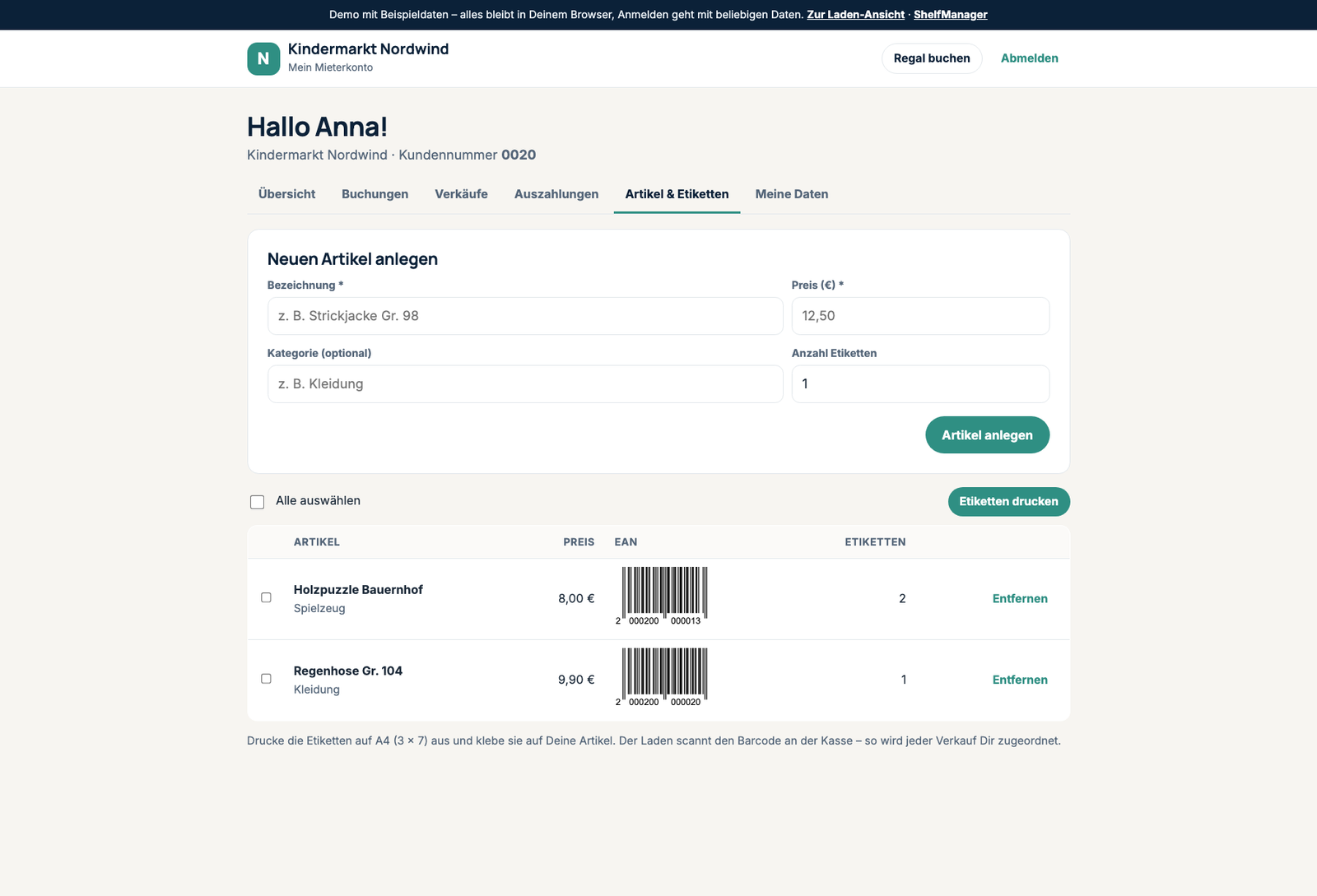
Task: Tick the Alle auswählen checkbox
Action: click(x=258, y=502)
